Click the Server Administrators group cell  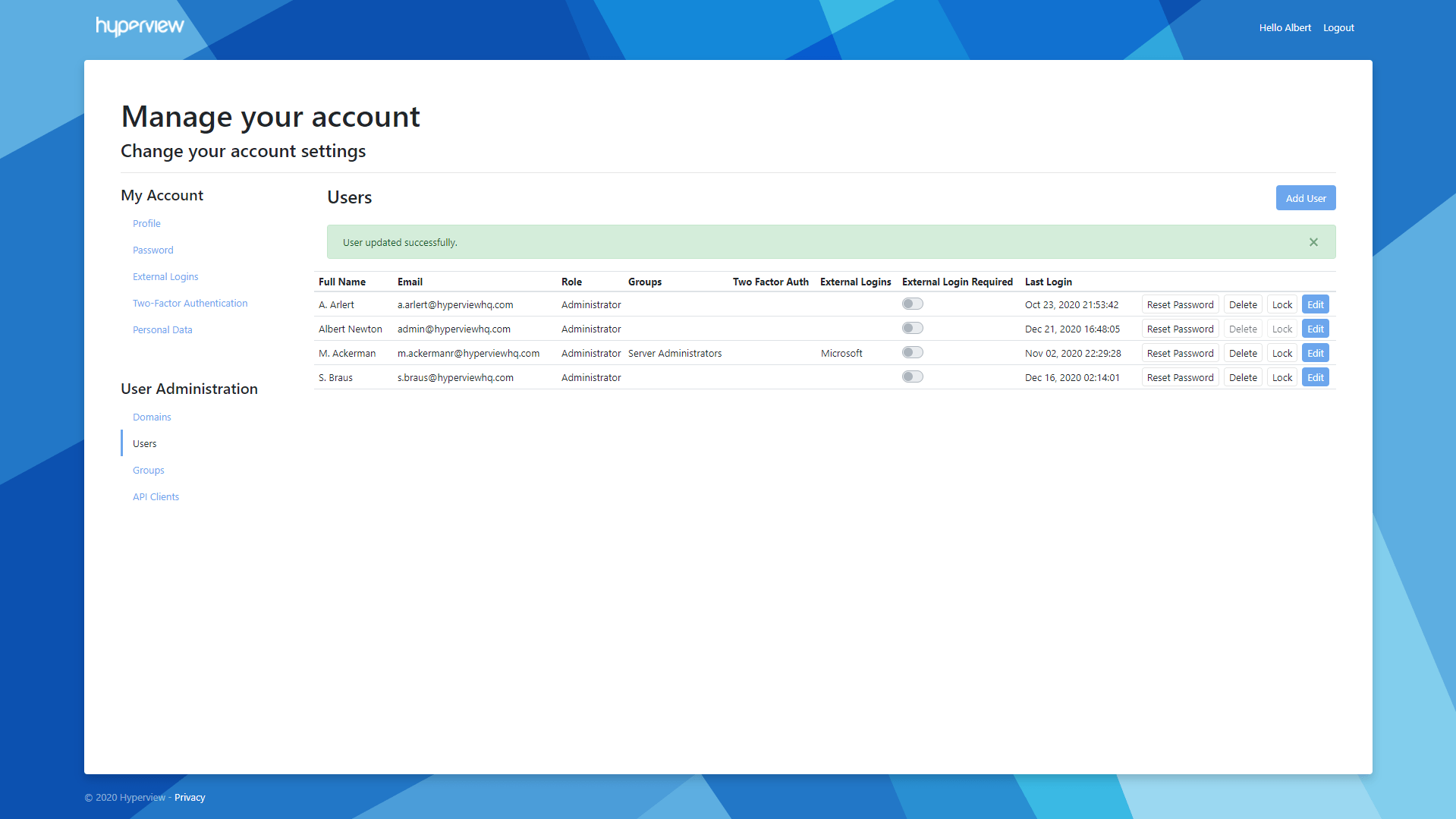click(x=675, y=353)
